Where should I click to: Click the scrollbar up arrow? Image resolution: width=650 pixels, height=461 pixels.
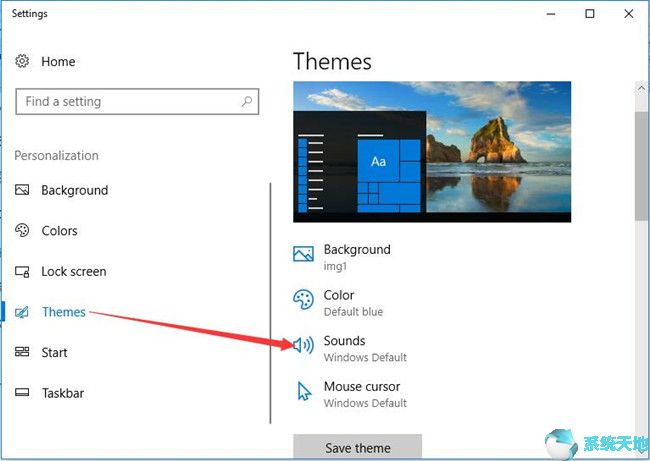tap(641, 88)
